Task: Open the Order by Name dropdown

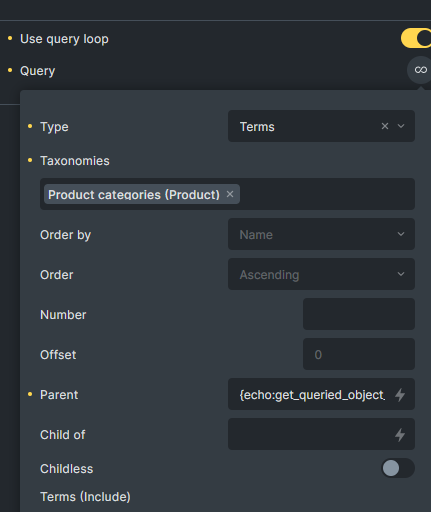Action: coord(321,234)
